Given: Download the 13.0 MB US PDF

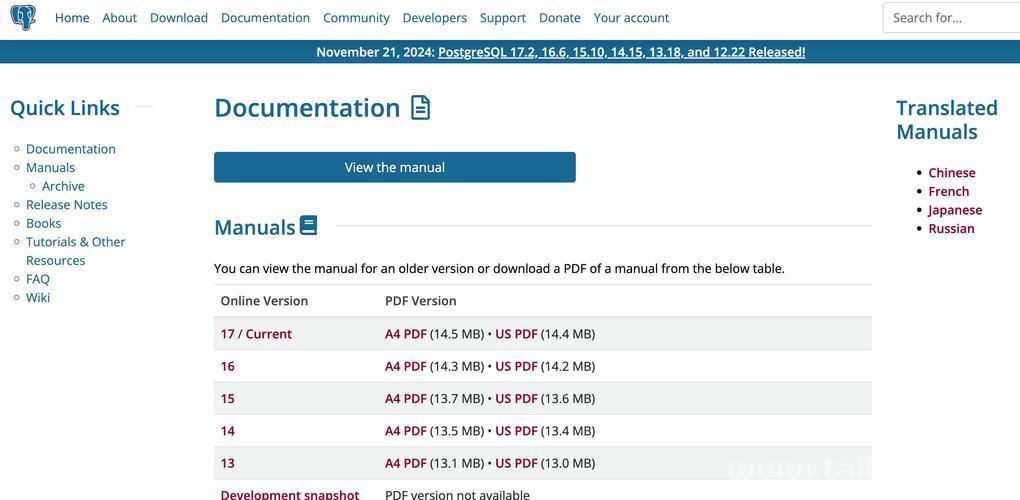Looking at the screenshot, I should click(x=517, y=464).
